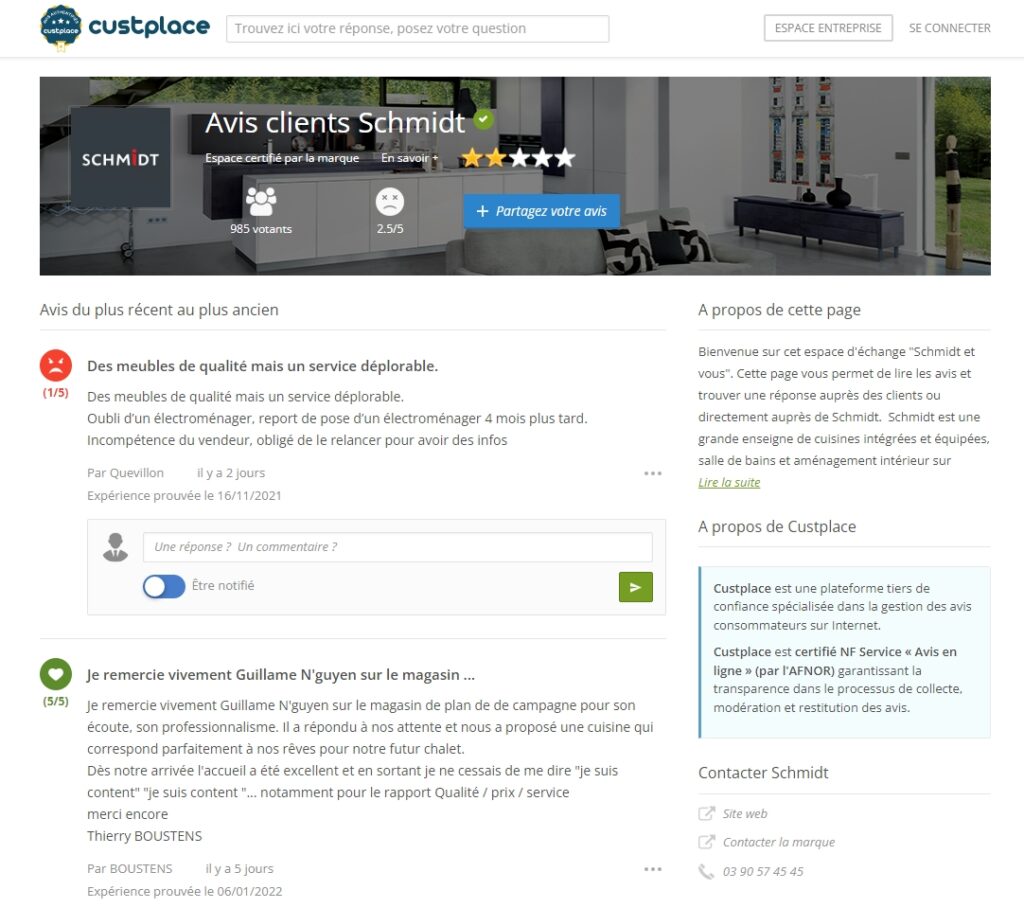
Task: Click the Custplace logo badge
Action: click(61, 28)
